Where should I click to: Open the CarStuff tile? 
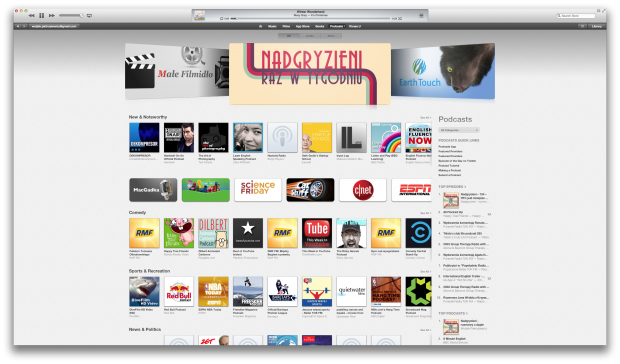310,190
